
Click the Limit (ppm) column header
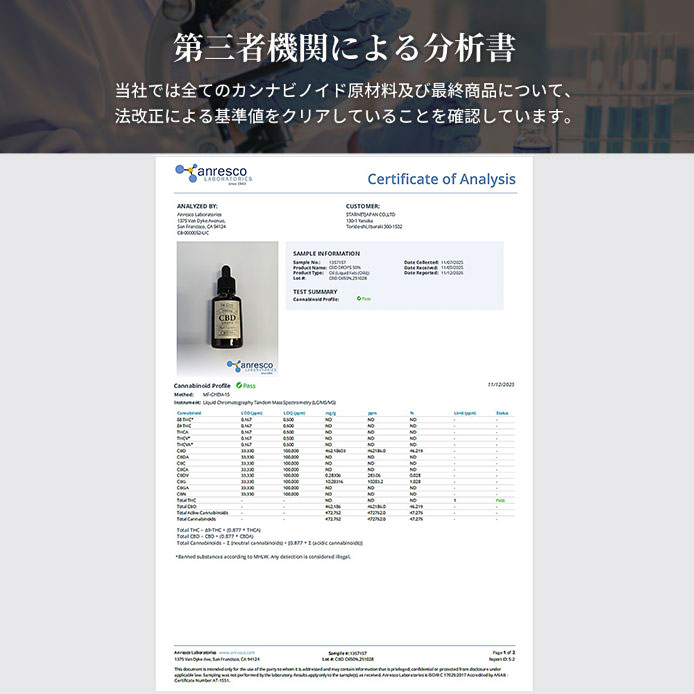click(x=465, y=413)
